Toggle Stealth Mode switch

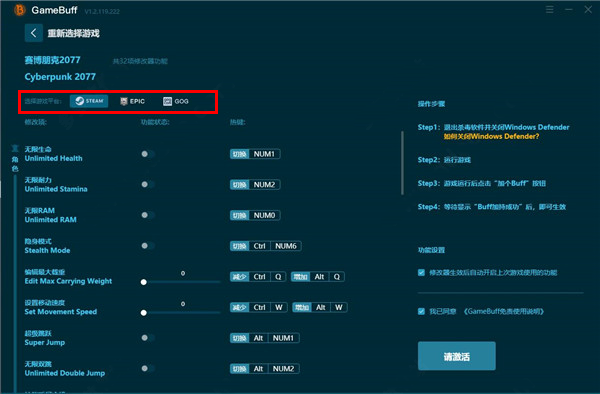coord(147,246)
